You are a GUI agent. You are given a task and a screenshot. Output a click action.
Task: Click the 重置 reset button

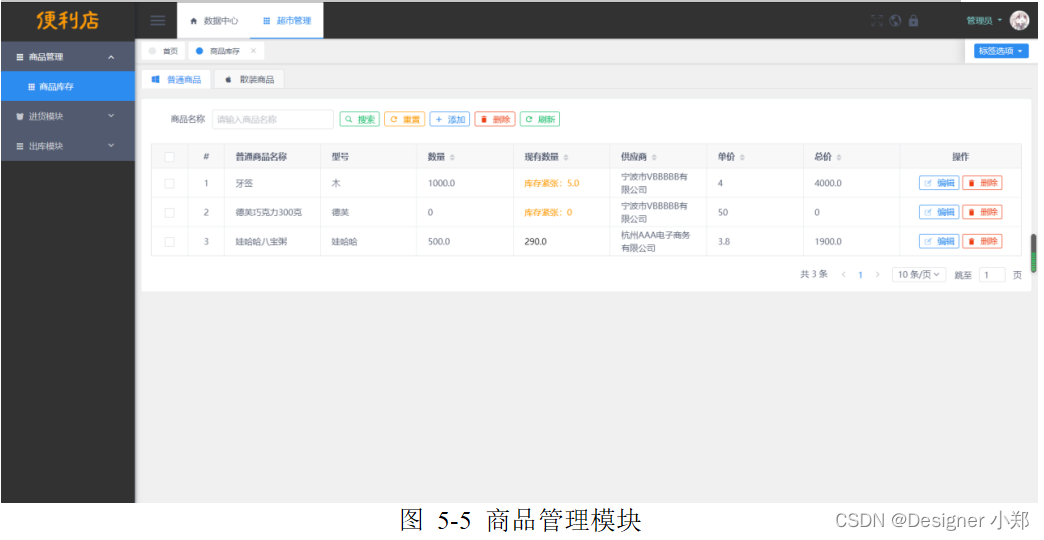point(405,119)
